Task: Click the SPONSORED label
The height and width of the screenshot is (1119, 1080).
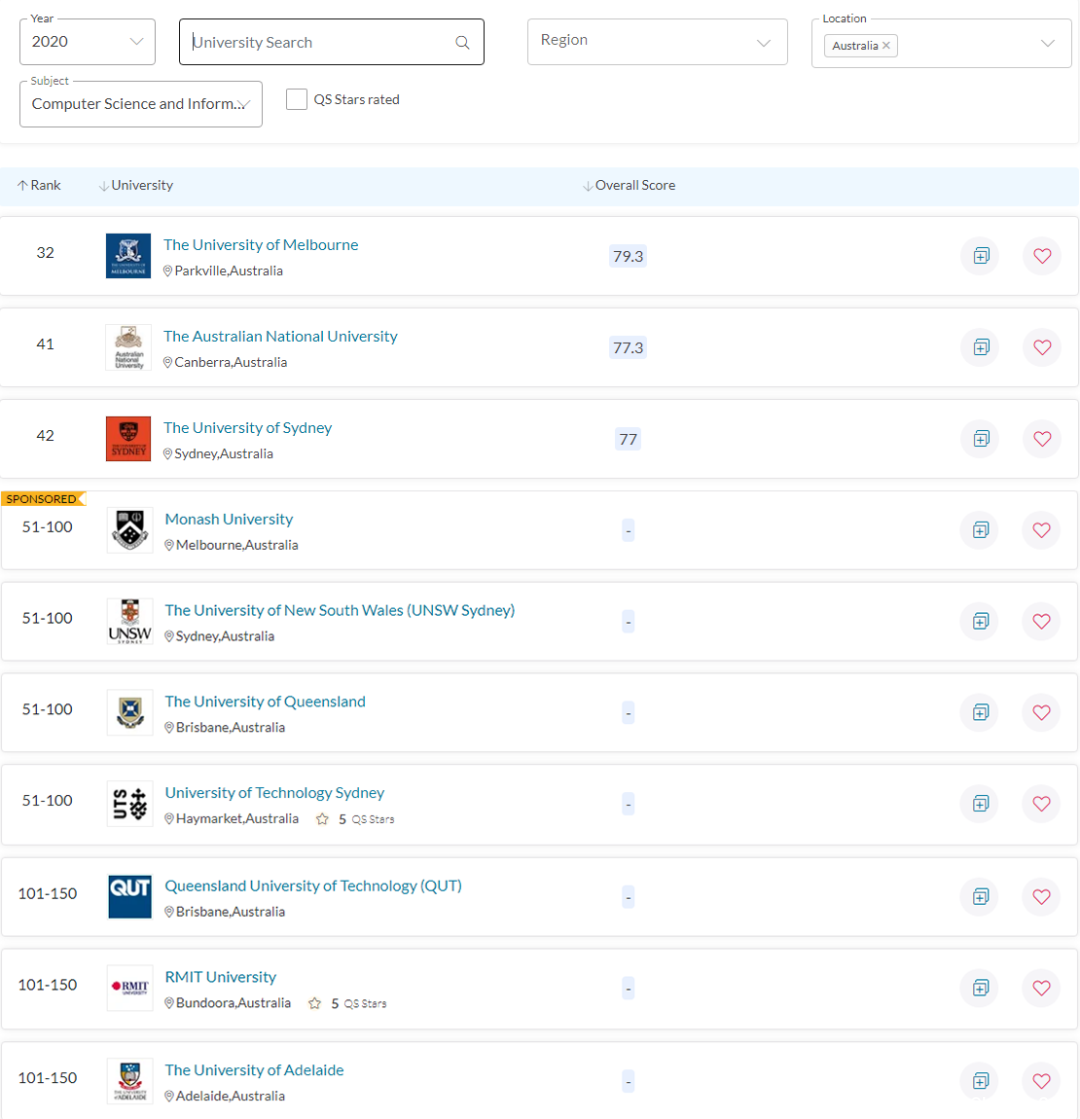Action: pos(43,499)
